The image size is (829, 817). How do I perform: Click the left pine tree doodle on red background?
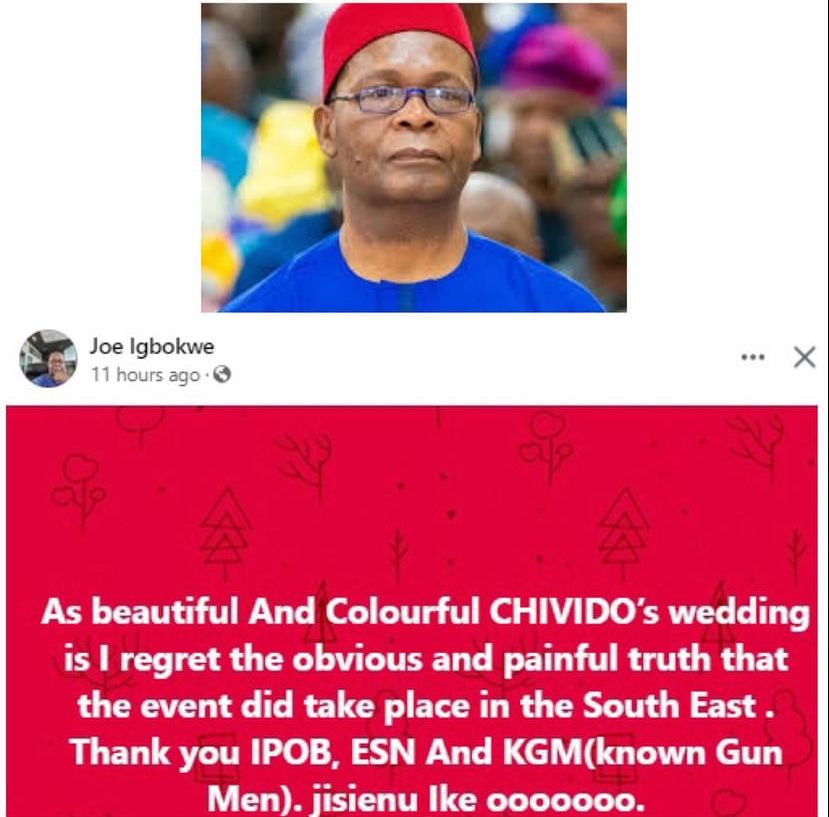pyautogui.click(x=226, y=533)
